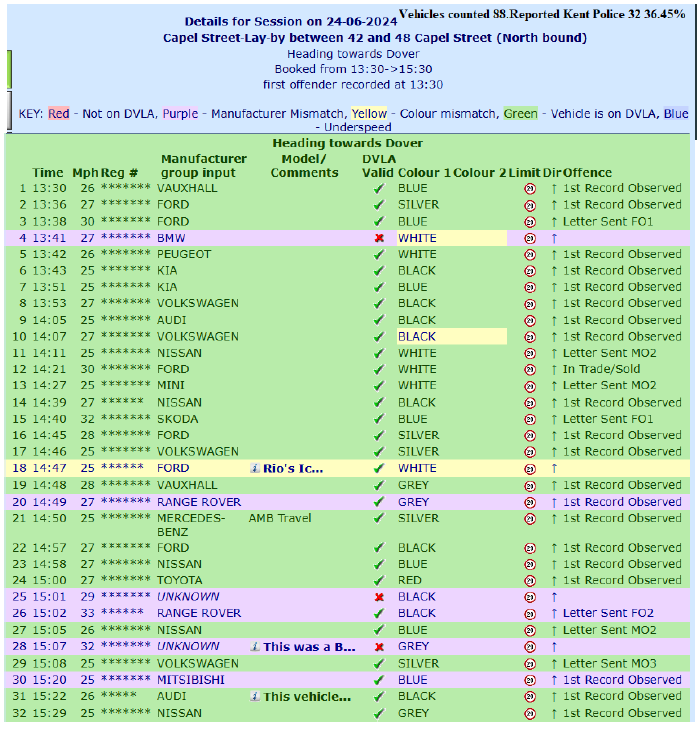
Task: Click direction arrow in row 28 UNKNOWN
Action: coord(554,646)
